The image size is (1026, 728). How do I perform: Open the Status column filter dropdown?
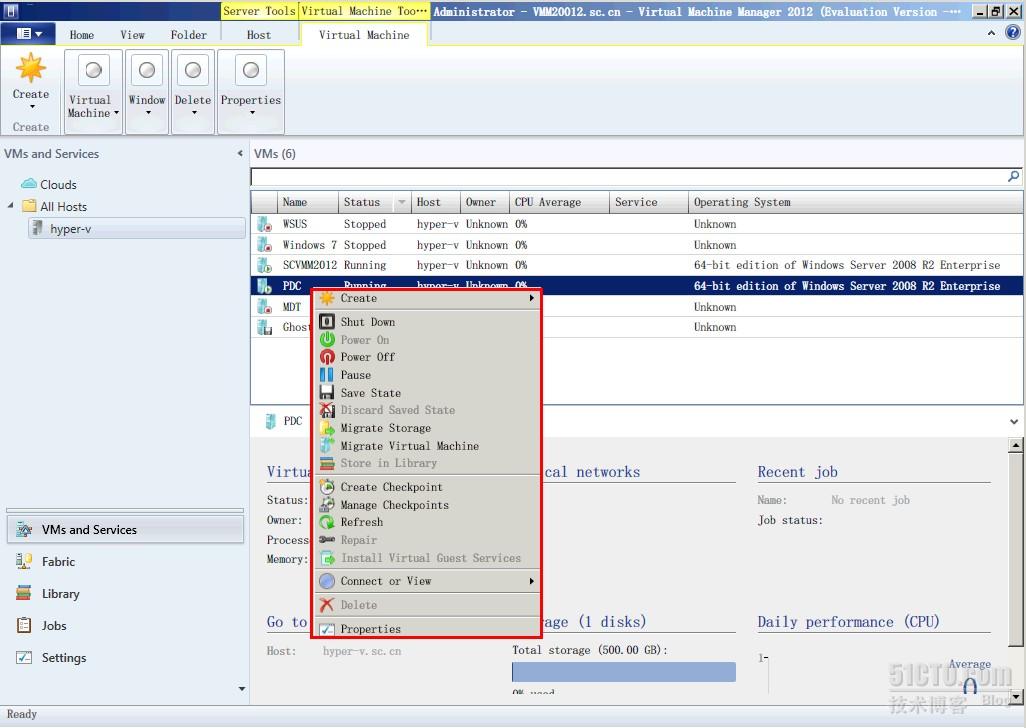(402, 202)
